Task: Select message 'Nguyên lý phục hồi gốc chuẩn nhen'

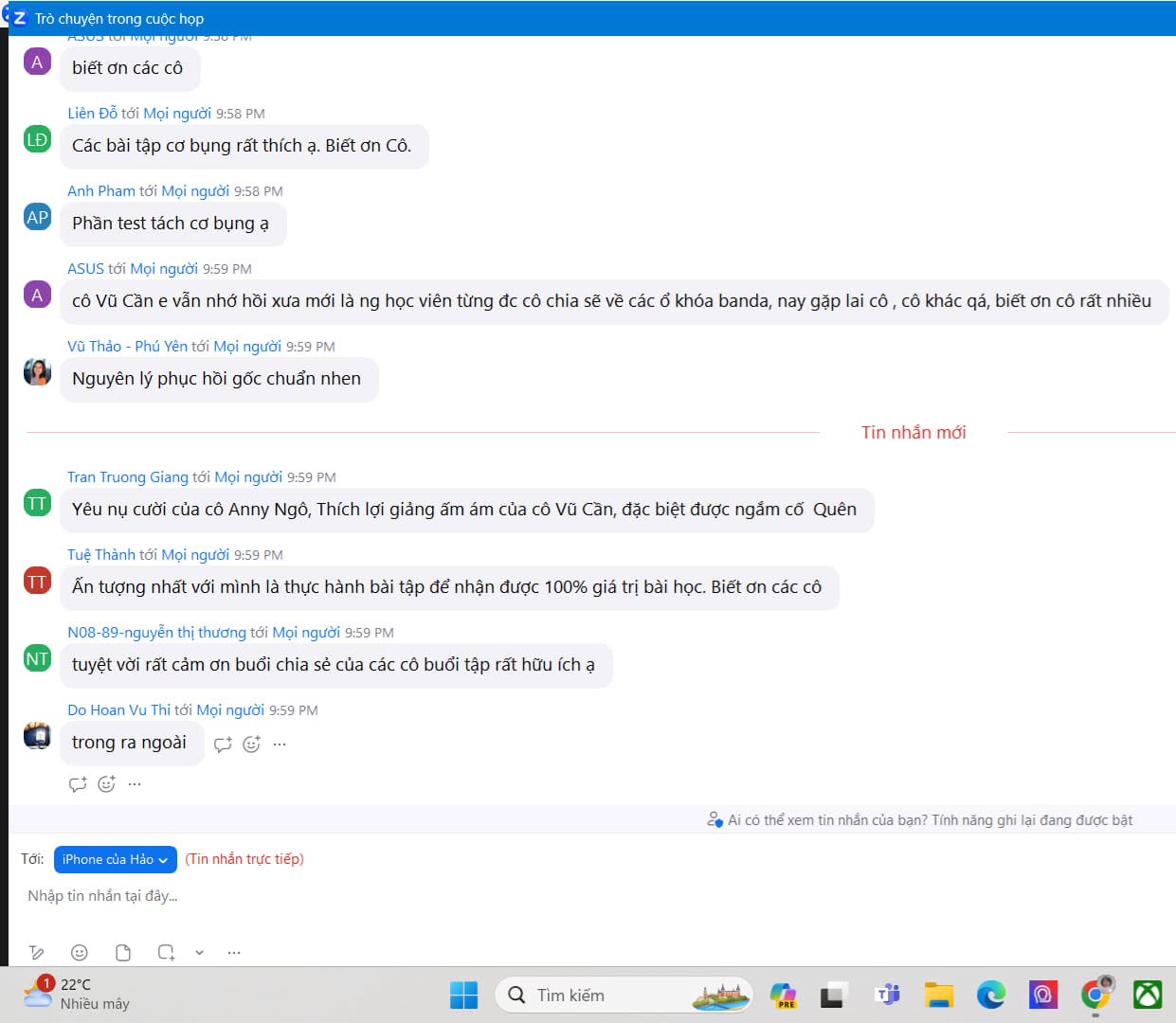Action: pos(219,379)
